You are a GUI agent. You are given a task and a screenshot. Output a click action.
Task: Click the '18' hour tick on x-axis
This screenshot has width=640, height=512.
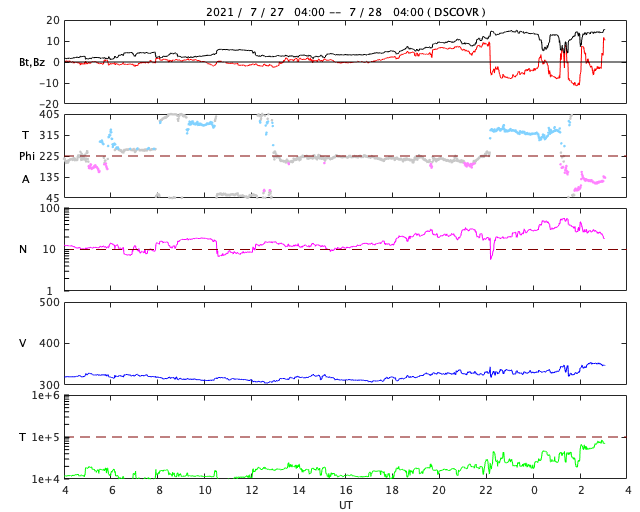pyautogui.click(x=392, y=490)
